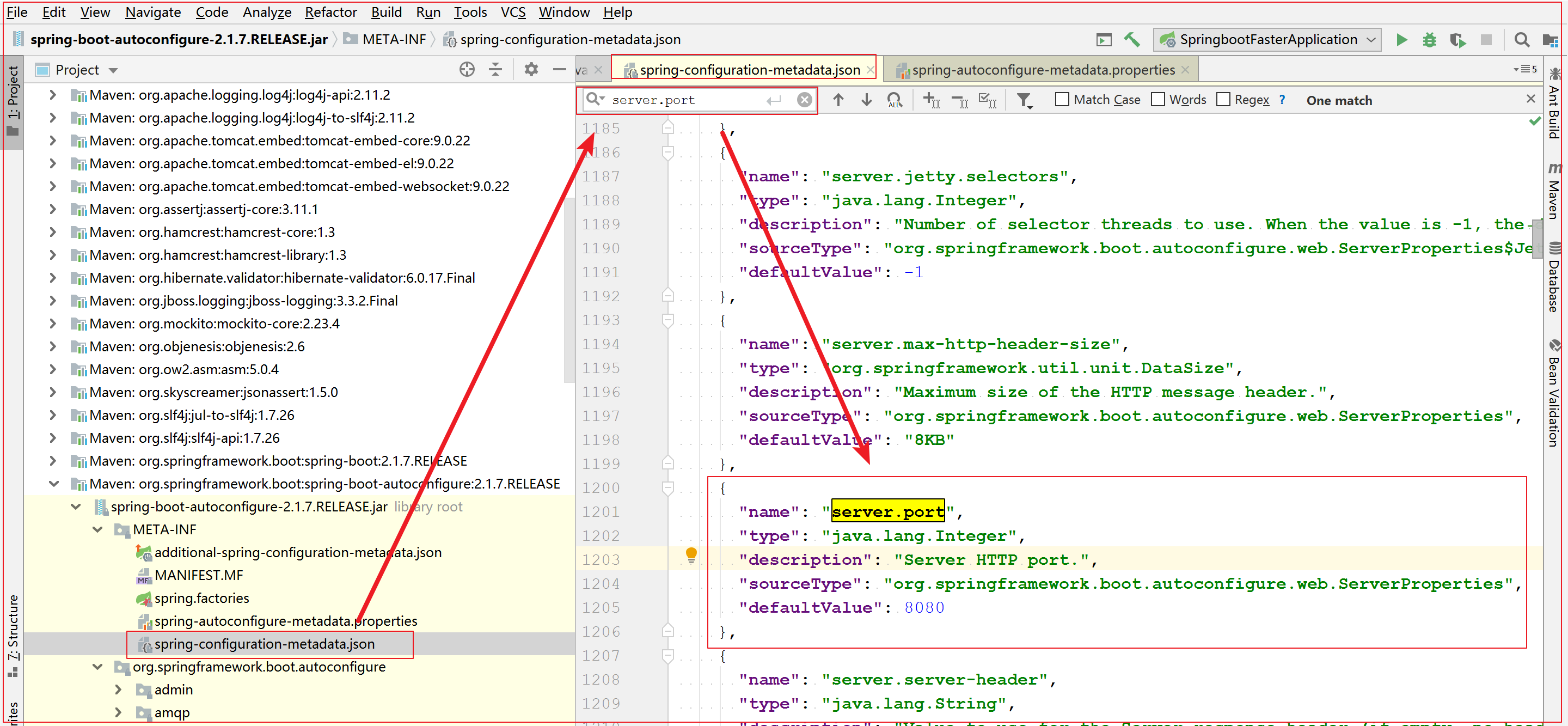Toggle fold marker at line 1207
This screenshot has height=726, width=1568.
tap(667, 656)
